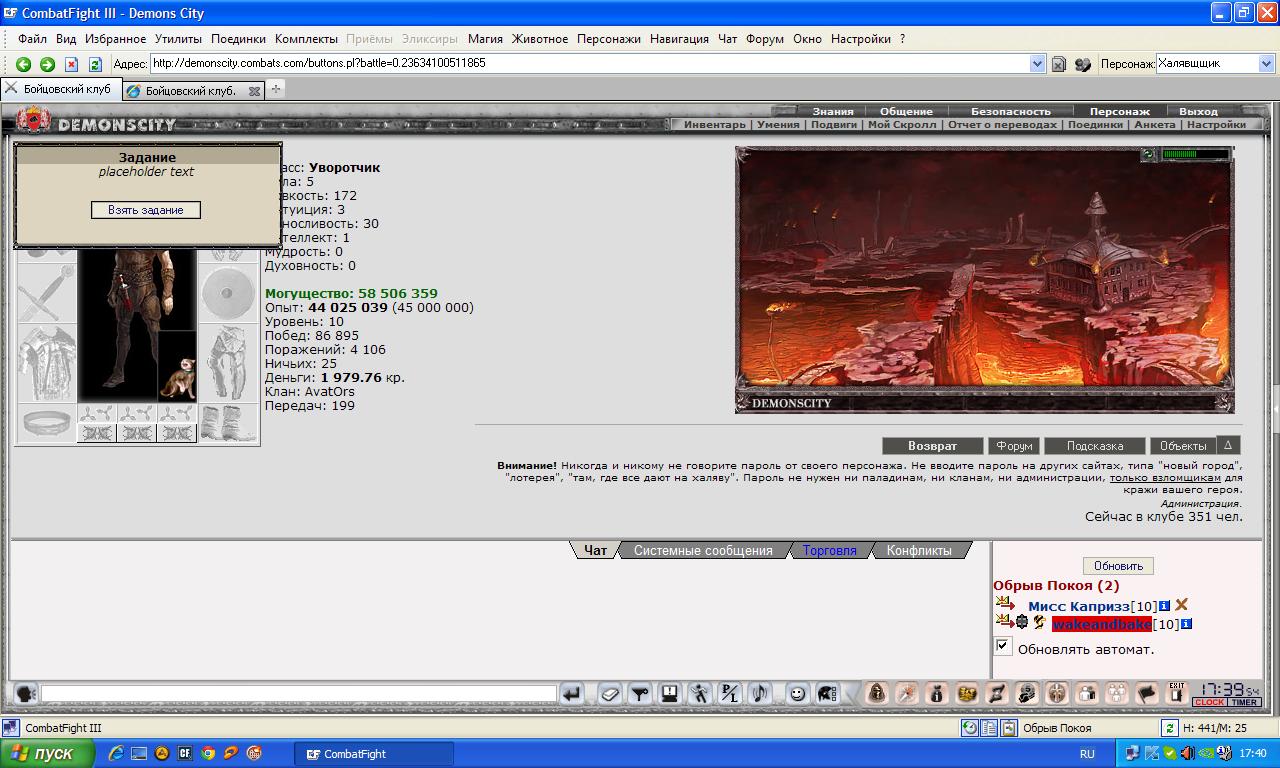Click the RU language indicator in taskbar
Image resolution: width=1280 pixels, height=768 pixels.
(1087, 754)
